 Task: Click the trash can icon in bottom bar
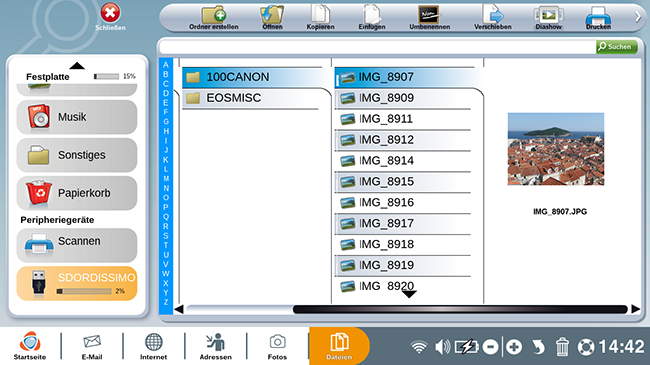(x=562, y=347)
